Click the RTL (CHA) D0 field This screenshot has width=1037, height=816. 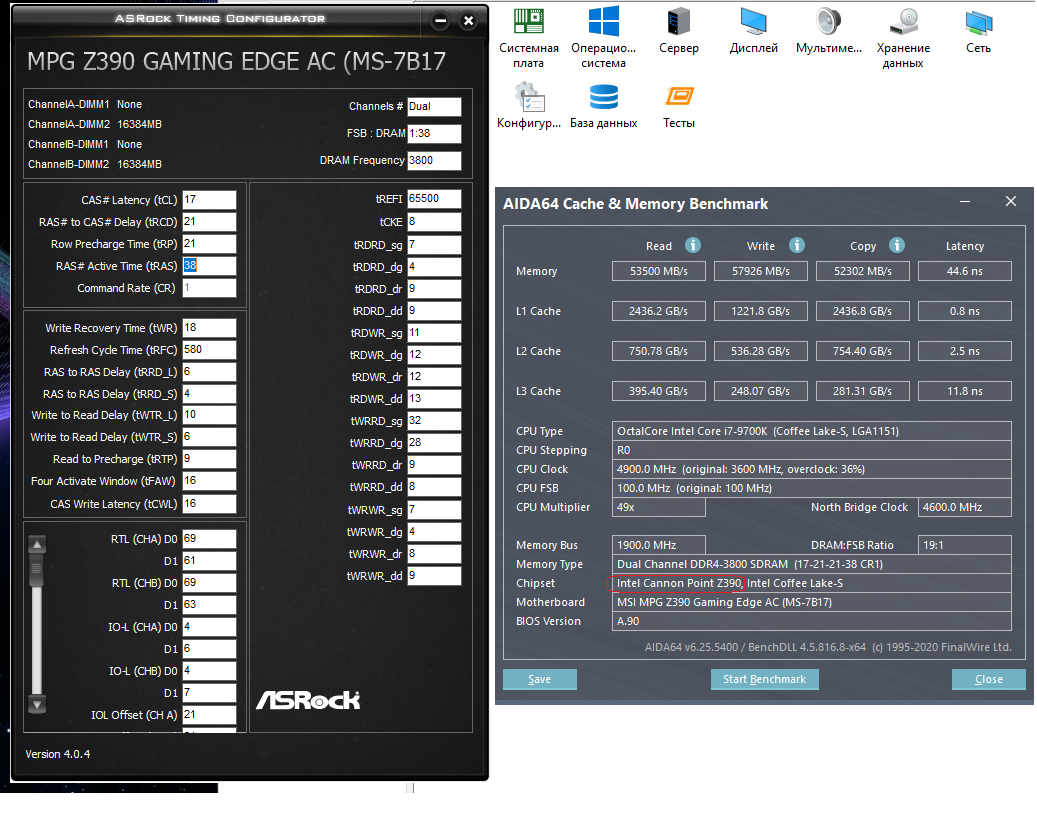tap(209, 539)
